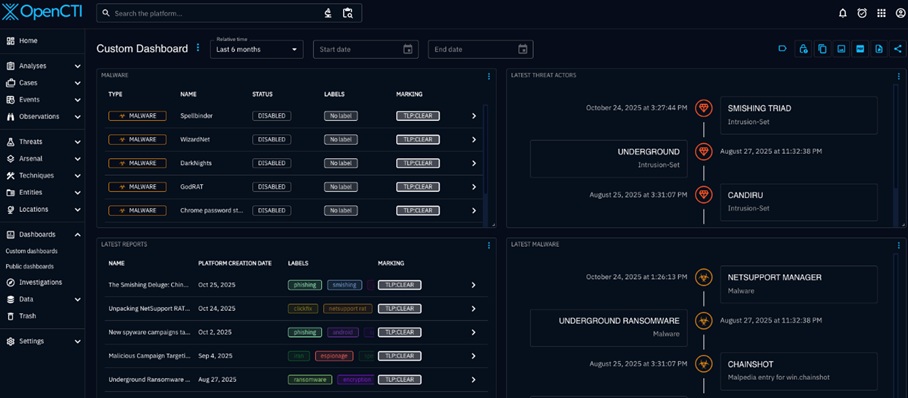Open Custom Dashboard three-dot menu
The width and height of the screenshot is (908, 398).
[x=198, y=48]
